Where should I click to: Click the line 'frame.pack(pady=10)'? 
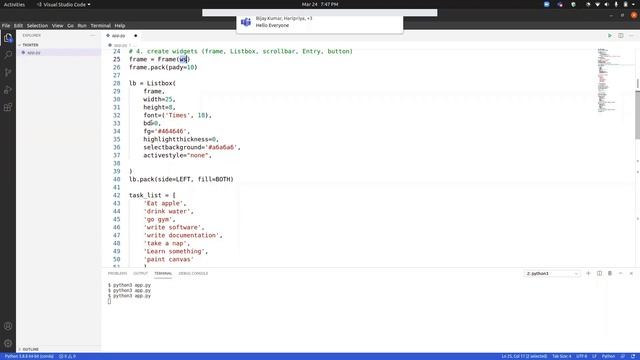coord(163,67)
